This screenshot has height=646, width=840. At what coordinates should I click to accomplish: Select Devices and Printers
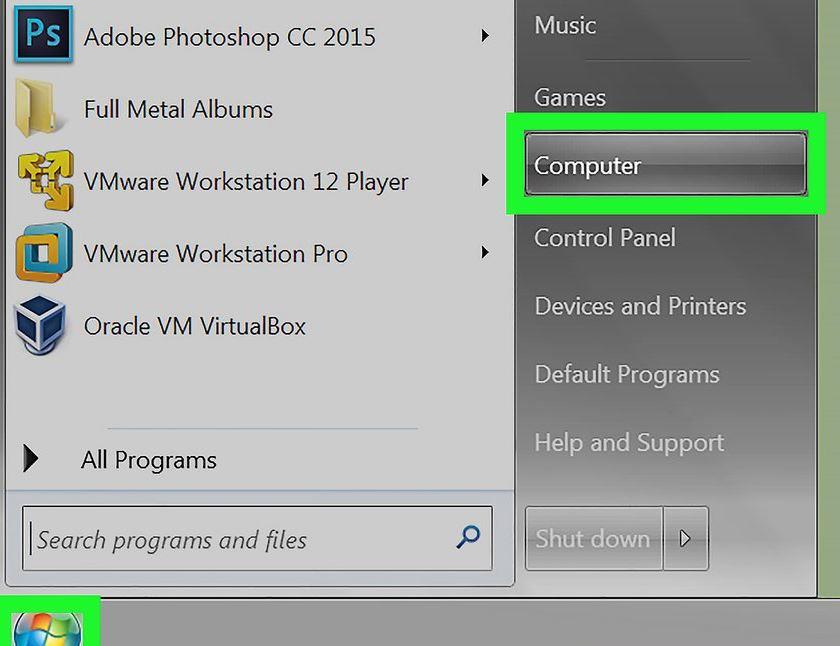tap(640, 306)
